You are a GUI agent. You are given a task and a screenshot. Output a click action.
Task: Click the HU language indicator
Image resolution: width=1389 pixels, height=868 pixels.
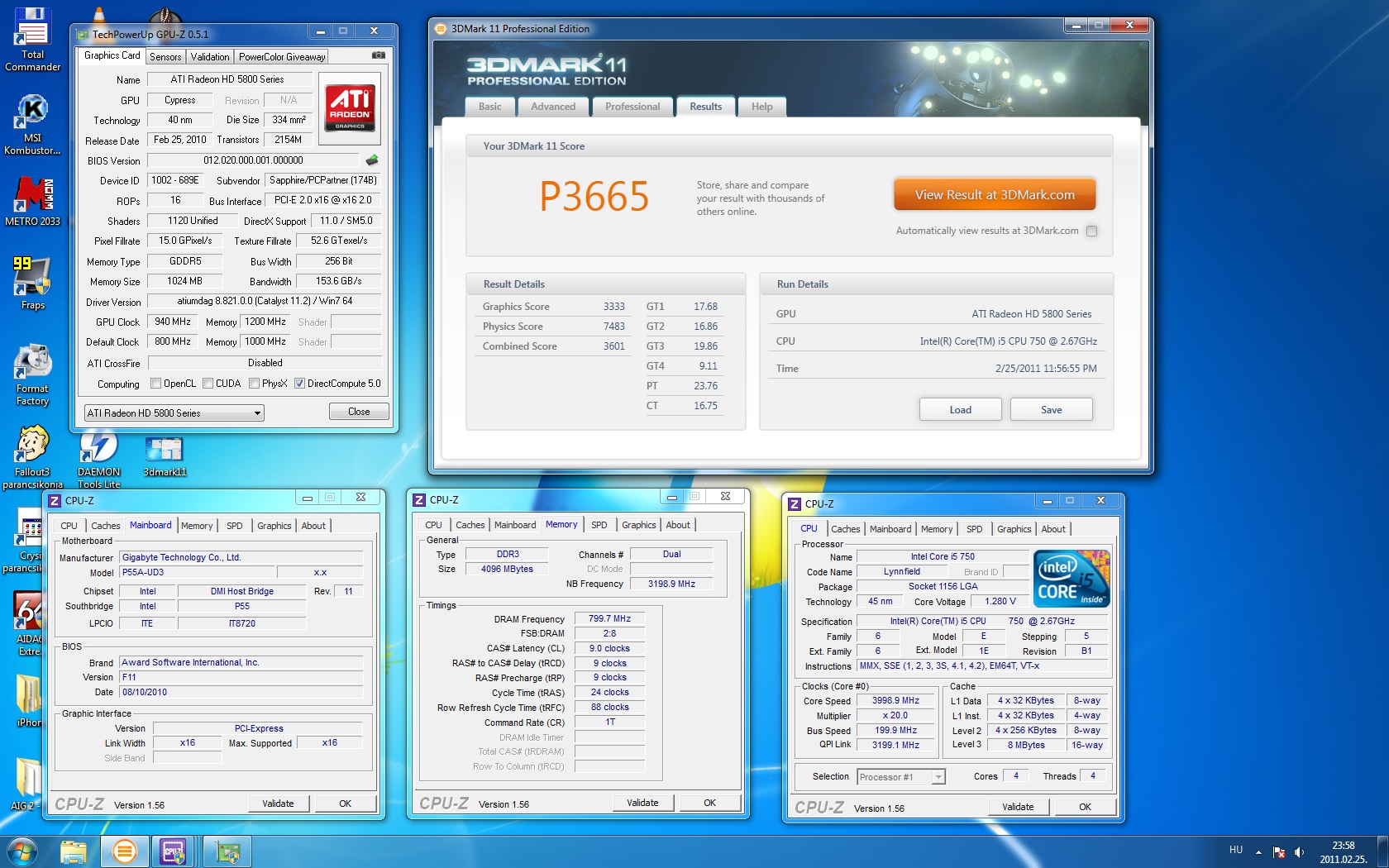click(x=1236, y=850)
